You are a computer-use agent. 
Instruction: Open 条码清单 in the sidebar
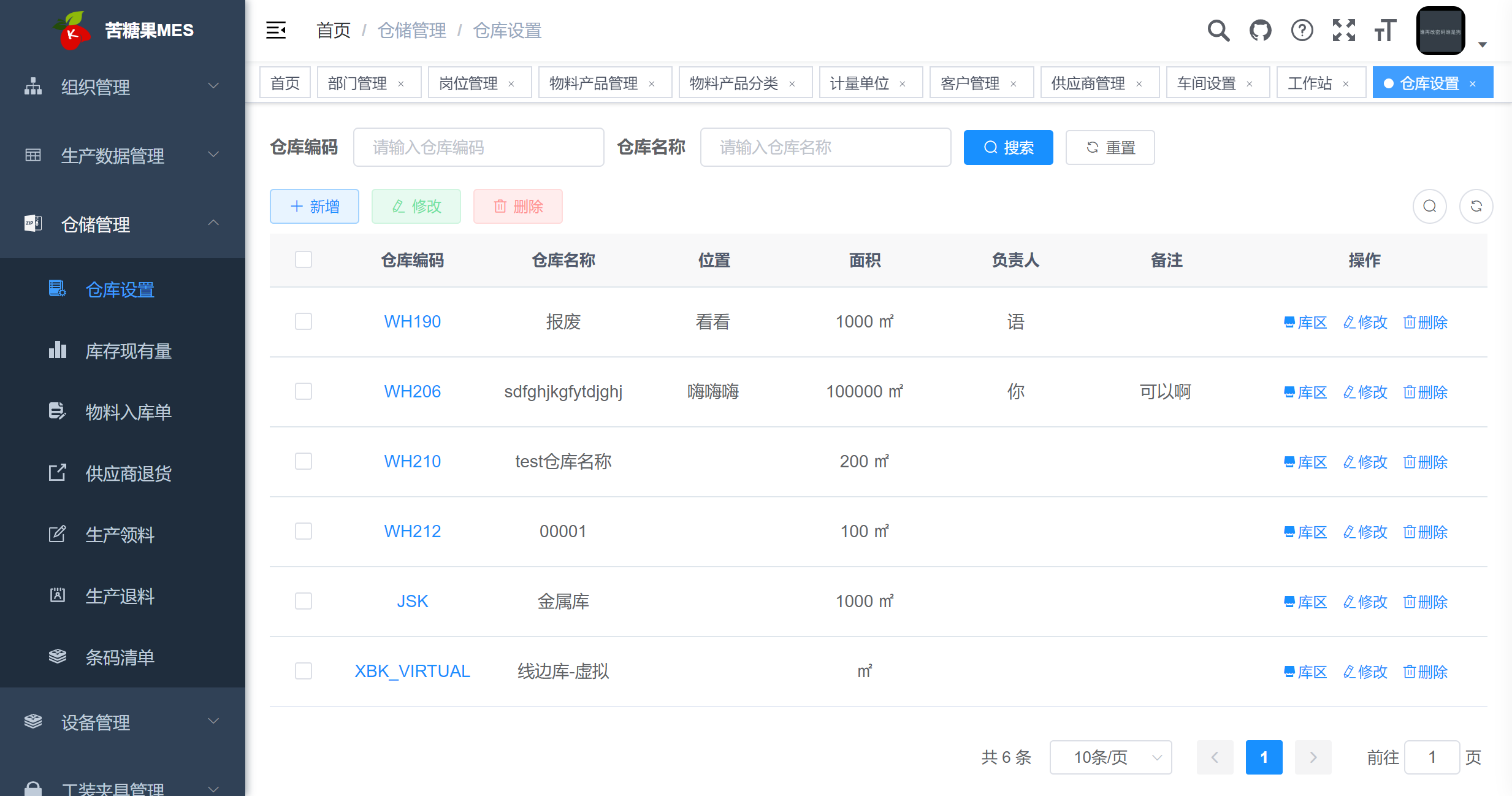pos(123,657)
